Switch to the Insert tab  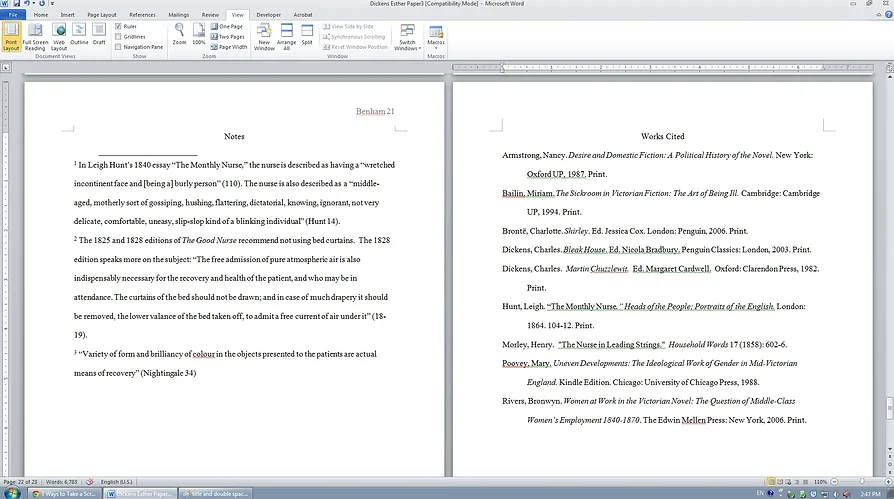click(67, 15)
